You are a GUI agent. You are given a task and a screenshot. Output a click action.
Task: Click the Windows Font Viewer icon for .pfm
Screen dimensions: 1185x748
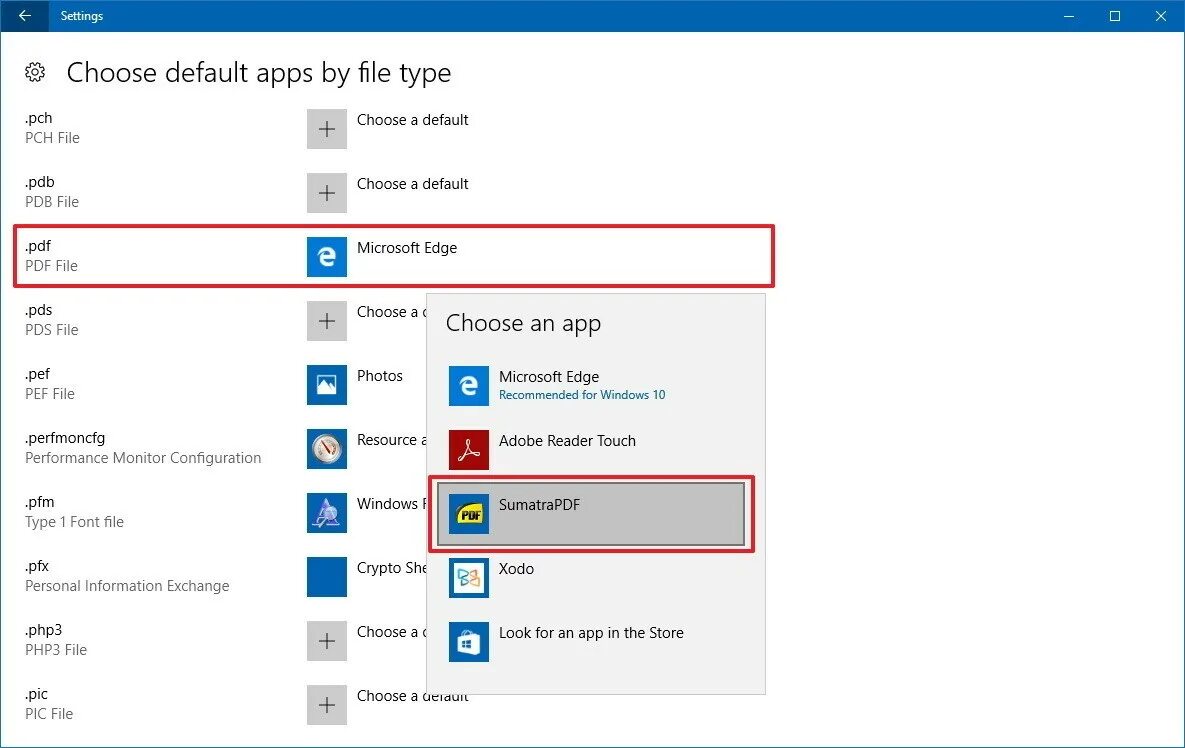tap(326, 513)
